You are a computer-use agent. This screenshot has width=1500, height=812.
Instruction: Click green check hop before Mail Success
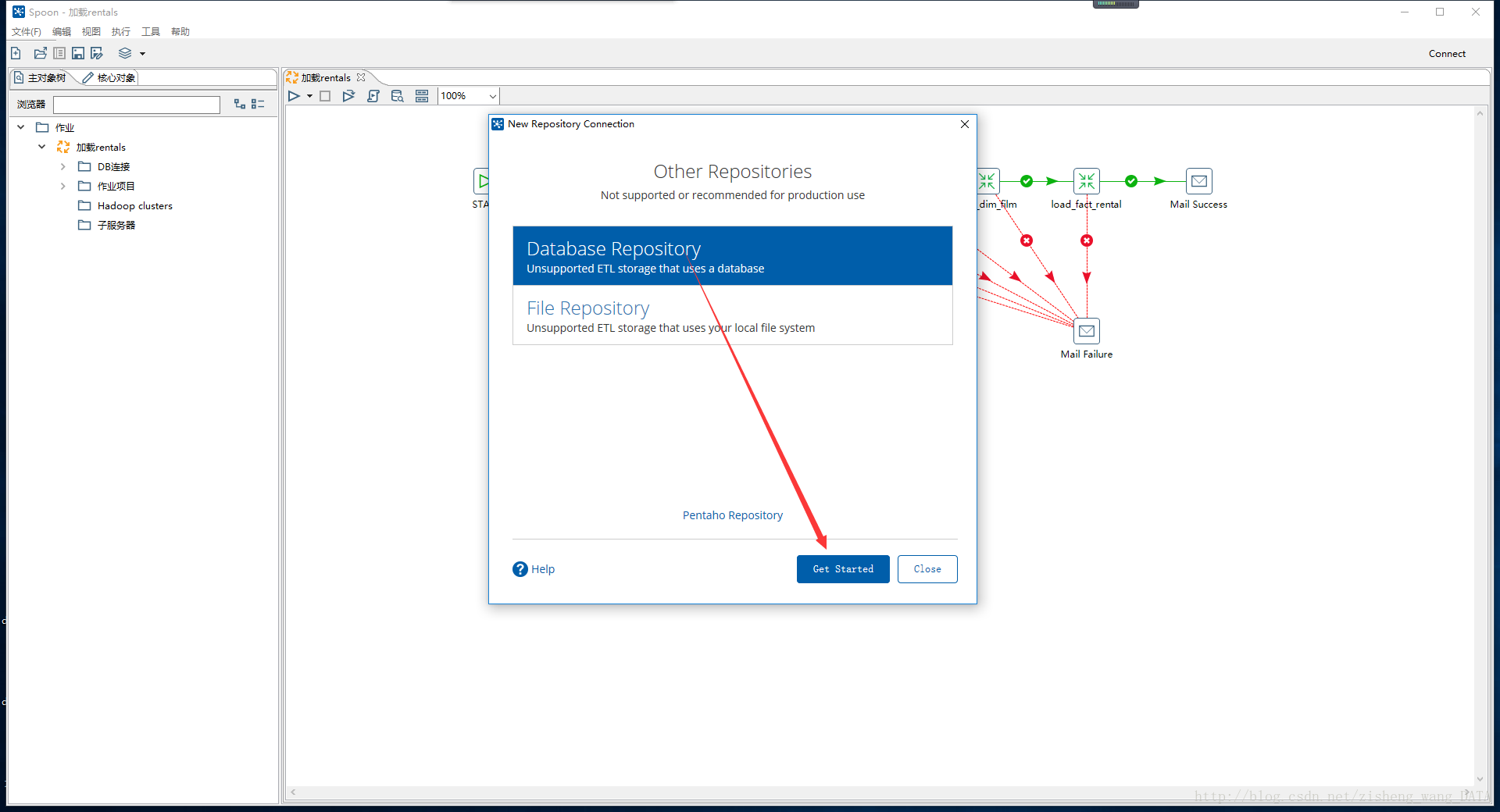point(1131,181)
